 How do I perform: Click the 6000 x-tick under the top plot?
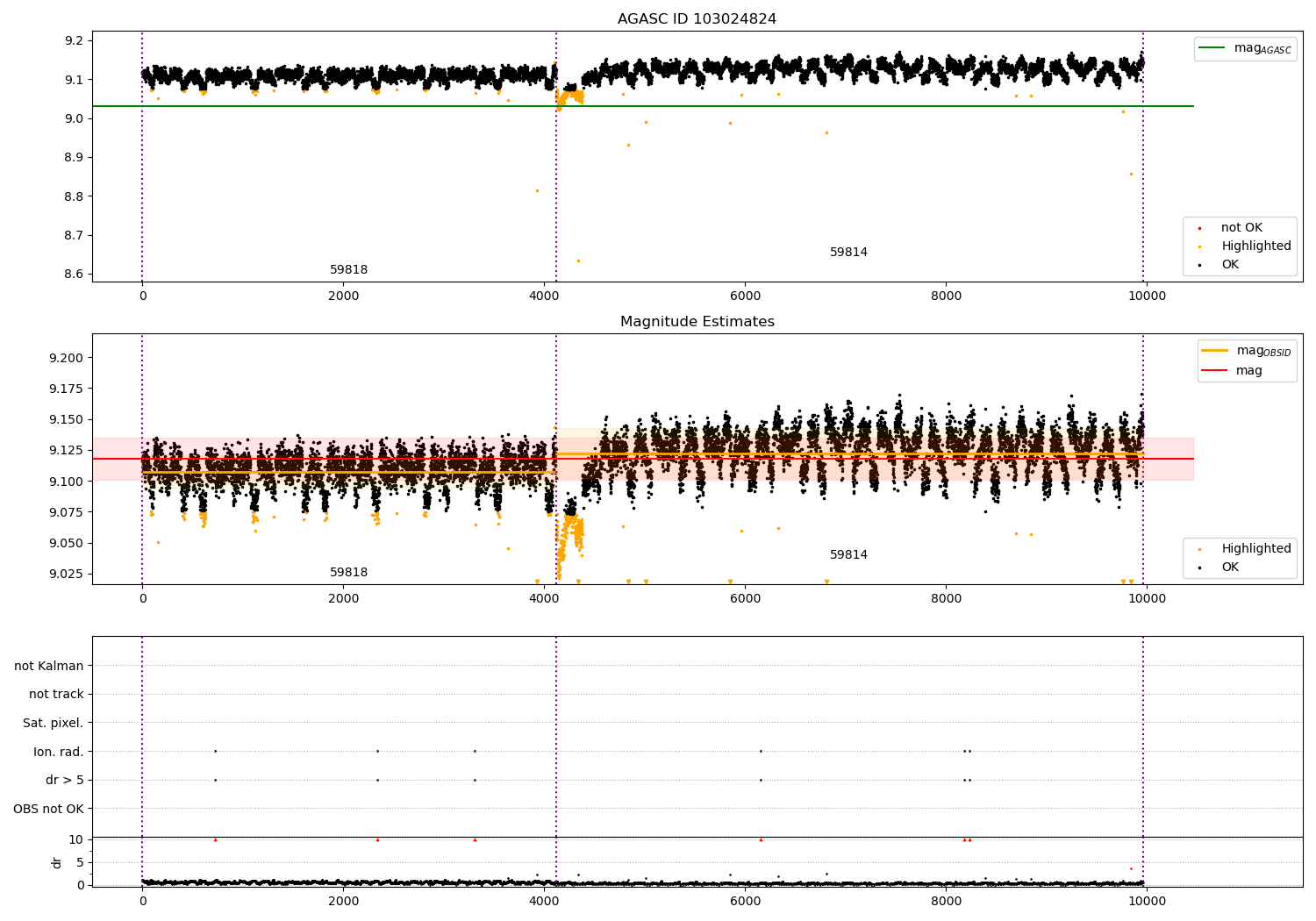point(745,296)
